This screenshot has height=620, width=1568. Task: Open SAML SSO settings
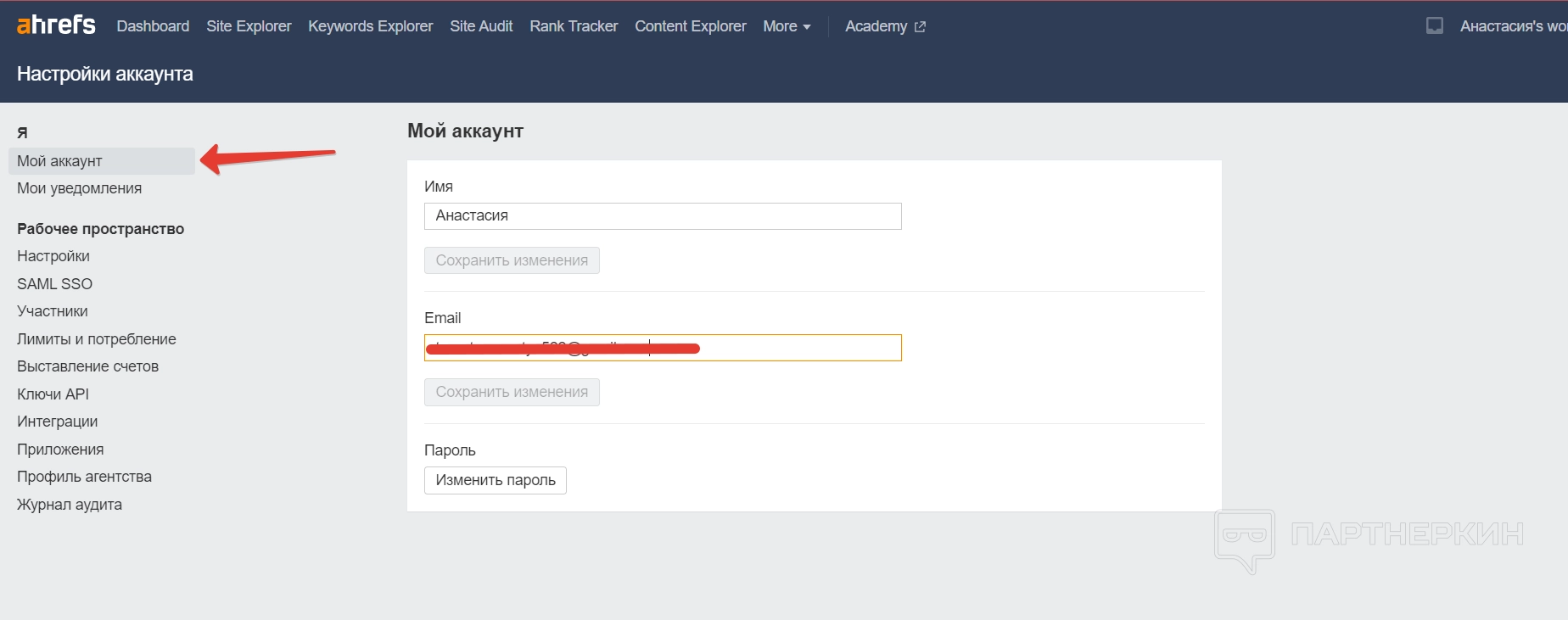[54, 284]
